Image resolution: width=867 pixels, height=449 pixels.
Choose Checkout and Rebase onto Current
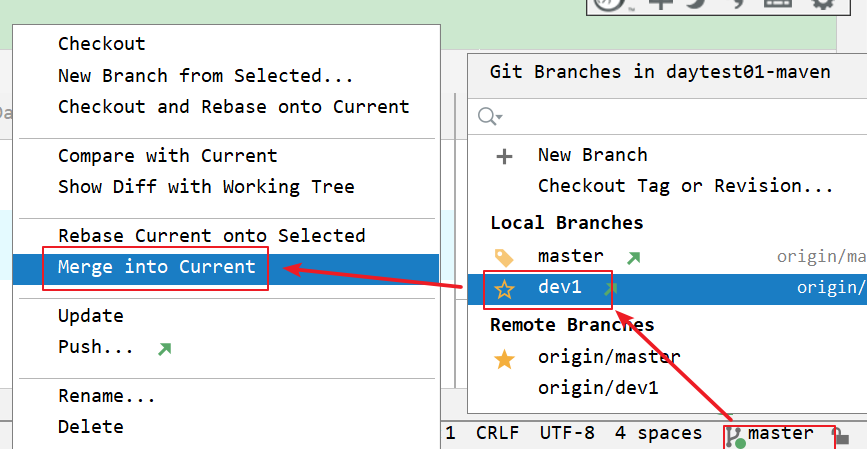point(233,107)
